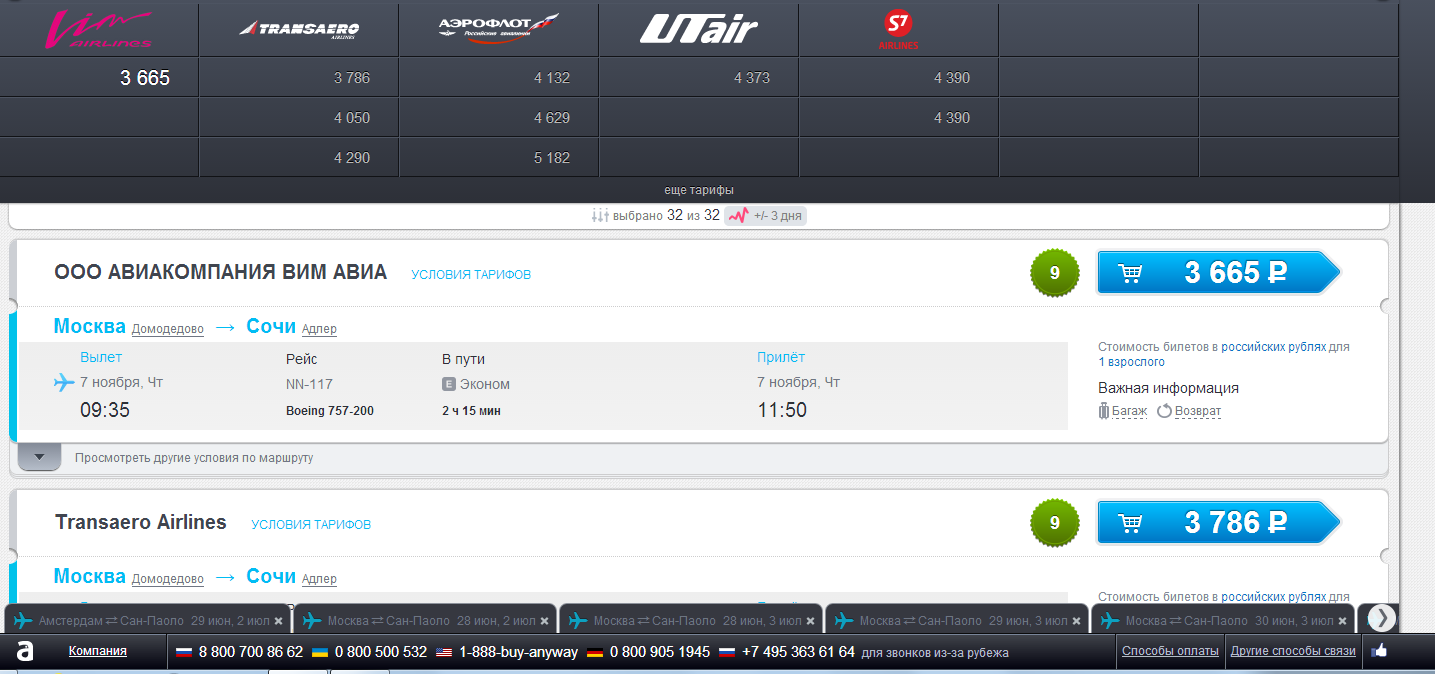This screenshot has width=1435, height=674.
Task: Click the Эконом class E badge
Action: click(449, 384)
